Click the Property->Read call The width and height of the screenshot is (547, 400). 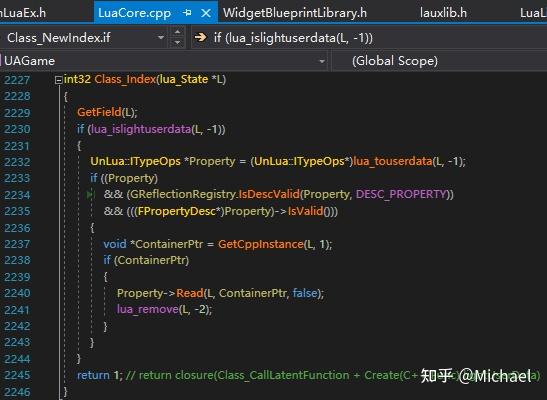[x=160, y=293]
